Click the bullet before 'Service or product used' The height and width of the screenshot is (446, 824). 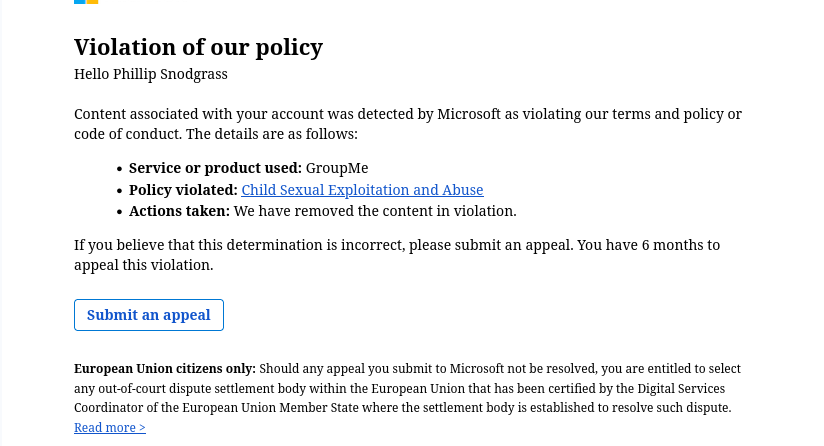(x=119, y=169)
